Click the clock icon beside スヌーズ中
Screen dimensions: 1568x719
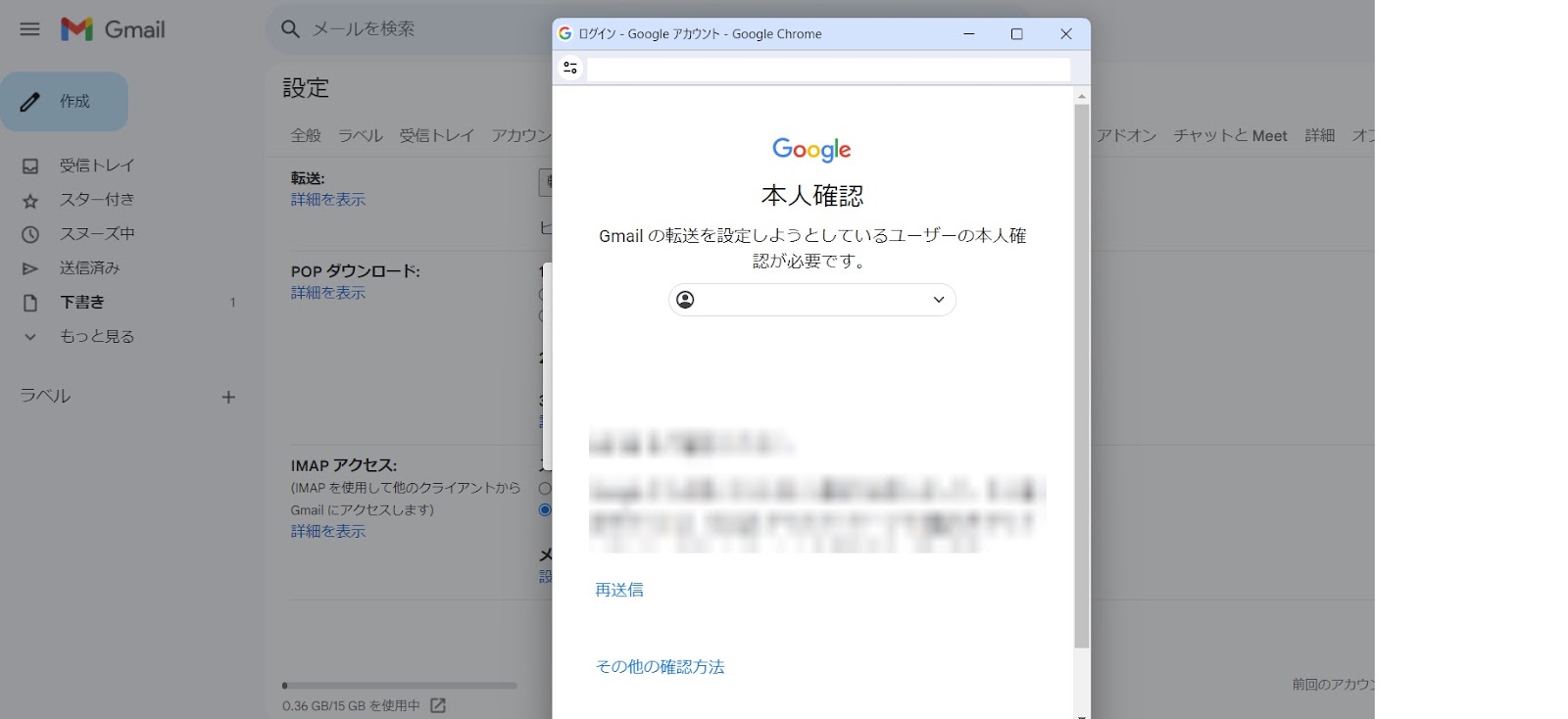(30, 234)
